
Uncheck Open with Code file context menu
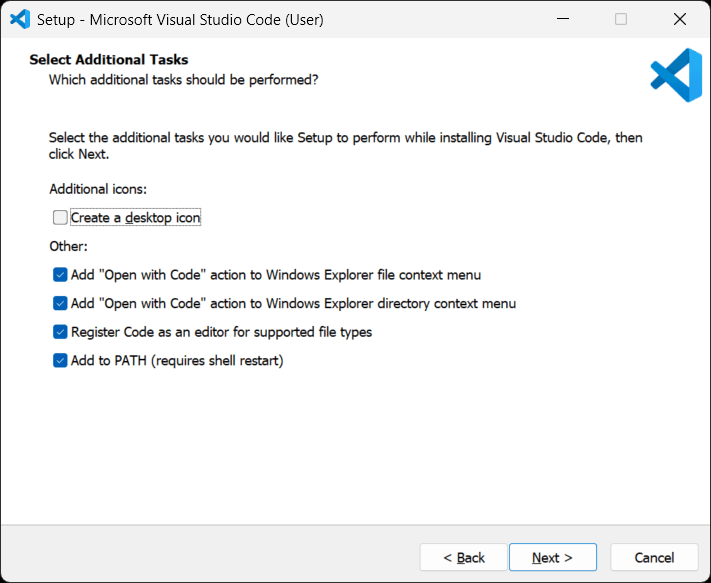coord(60,275)
